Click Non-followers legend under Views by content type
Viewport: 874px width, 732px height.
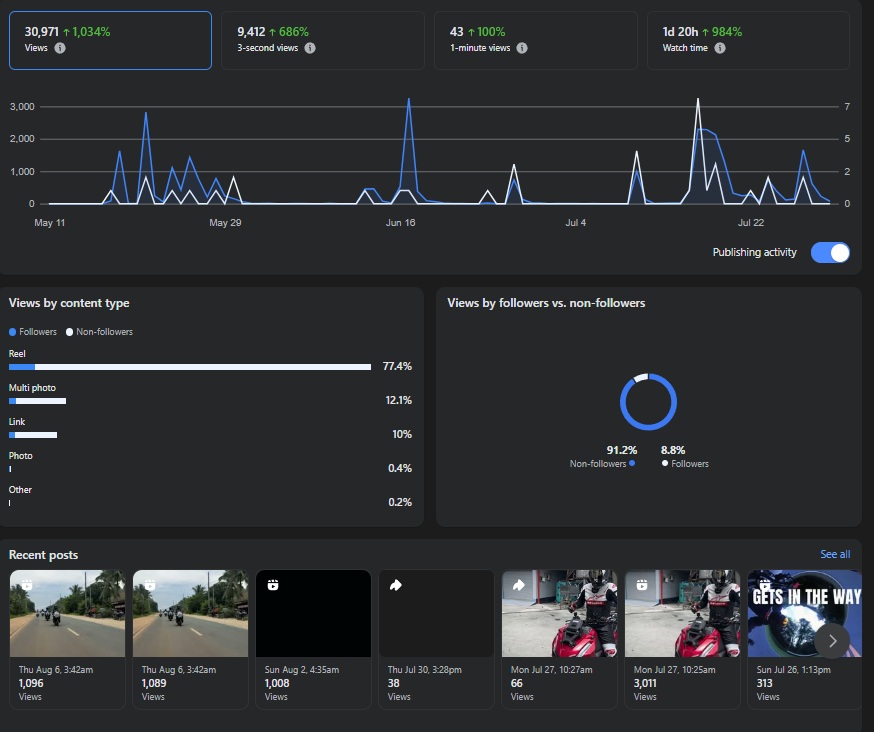coord(99,332)
